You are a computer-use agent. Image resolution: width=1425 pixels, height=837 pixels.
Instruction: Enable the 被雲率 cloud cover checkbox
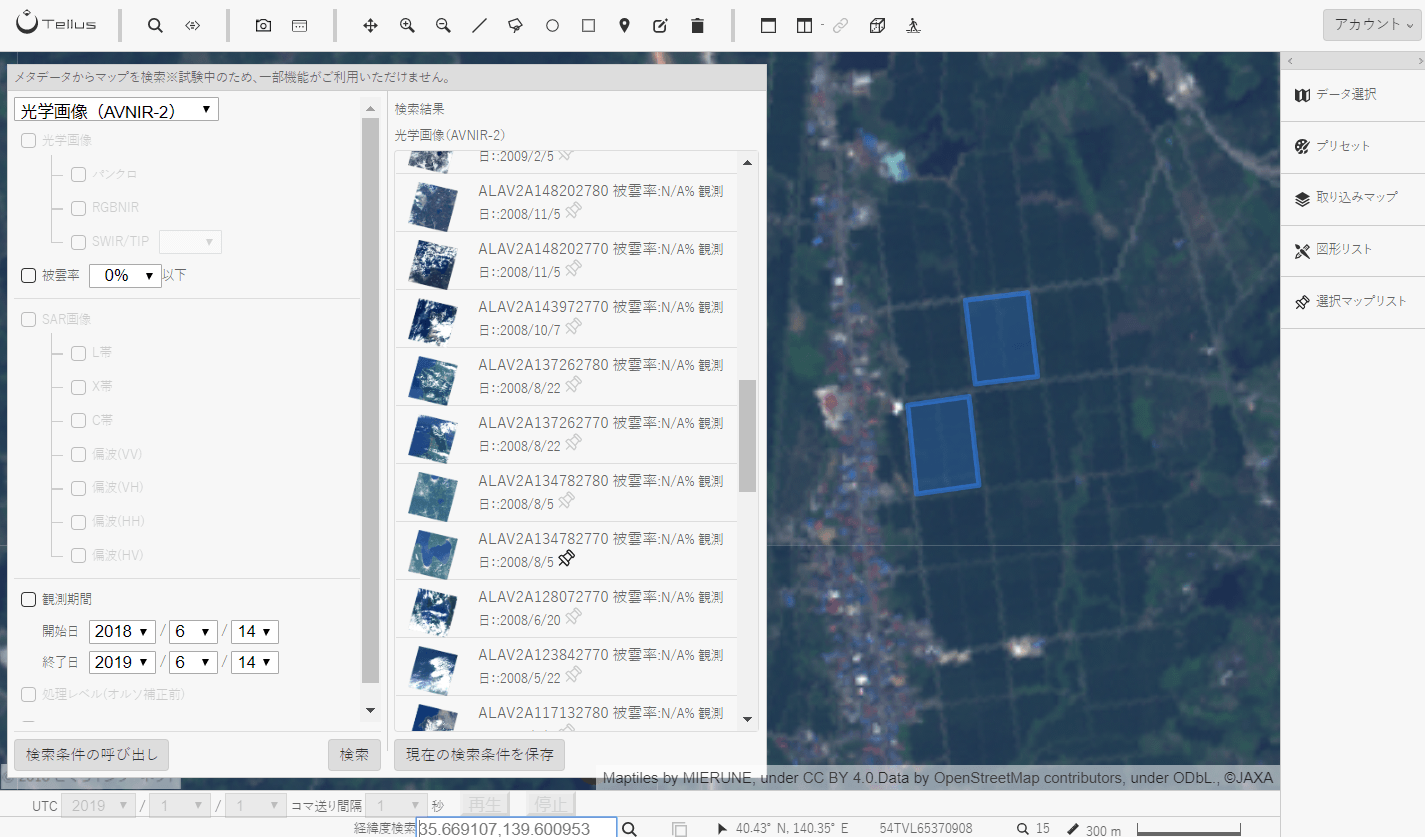tap(28, 275)
